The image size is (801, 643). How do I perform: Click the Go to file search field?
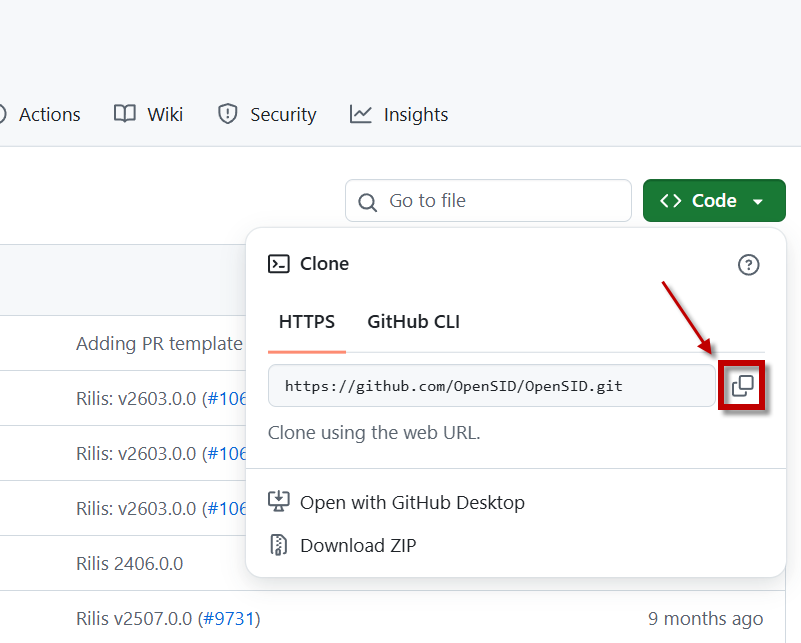(500, 201)
